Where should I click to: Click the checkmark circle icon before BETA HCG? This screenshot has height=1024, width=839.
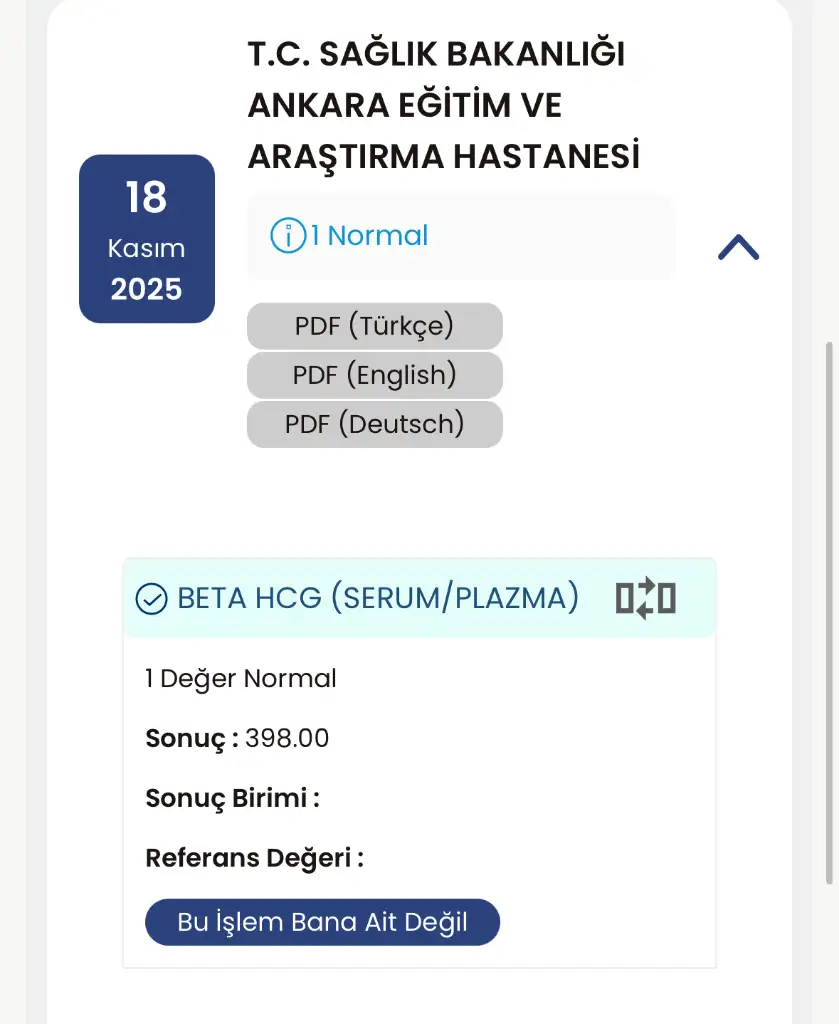click(x=151, y=599)
